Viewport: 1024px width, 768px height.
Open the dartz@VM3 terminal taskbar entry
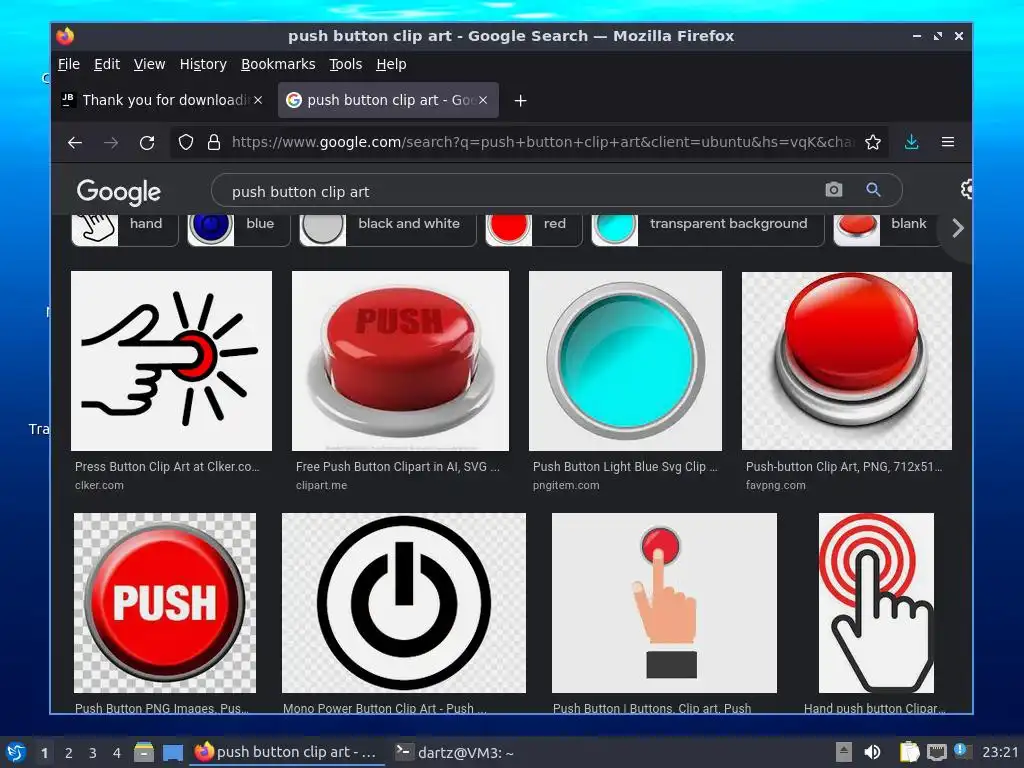(x=455, y=752)
